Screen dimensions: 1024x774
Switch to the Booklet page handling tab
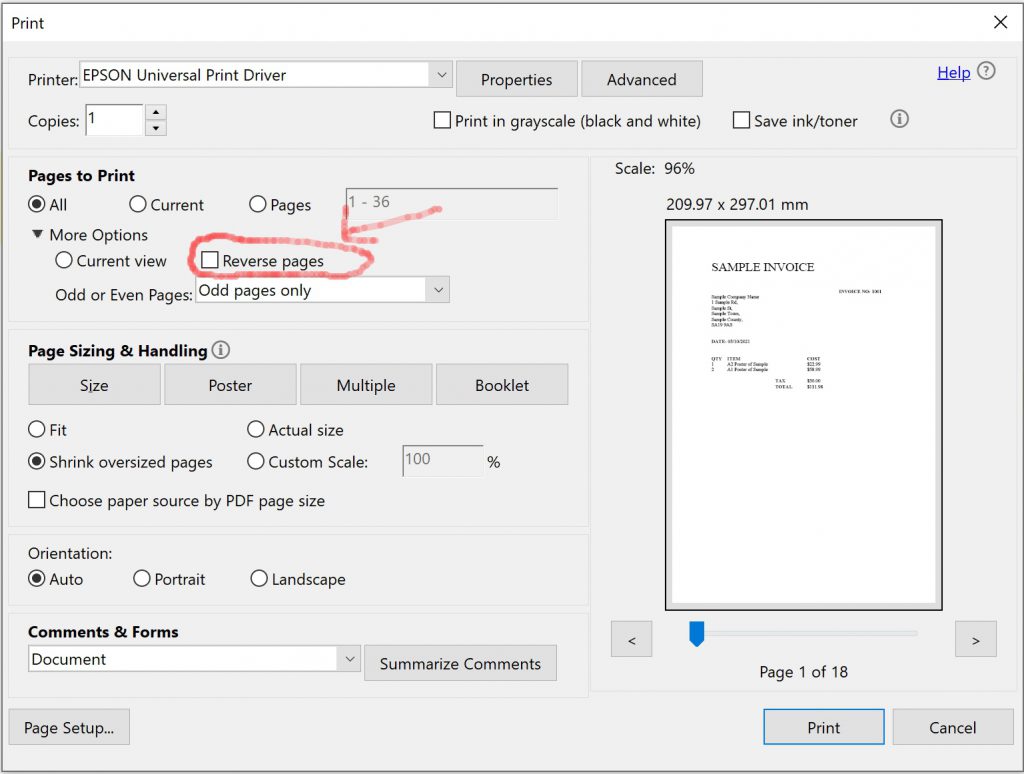pyautogui.click(x=502, y=384)
